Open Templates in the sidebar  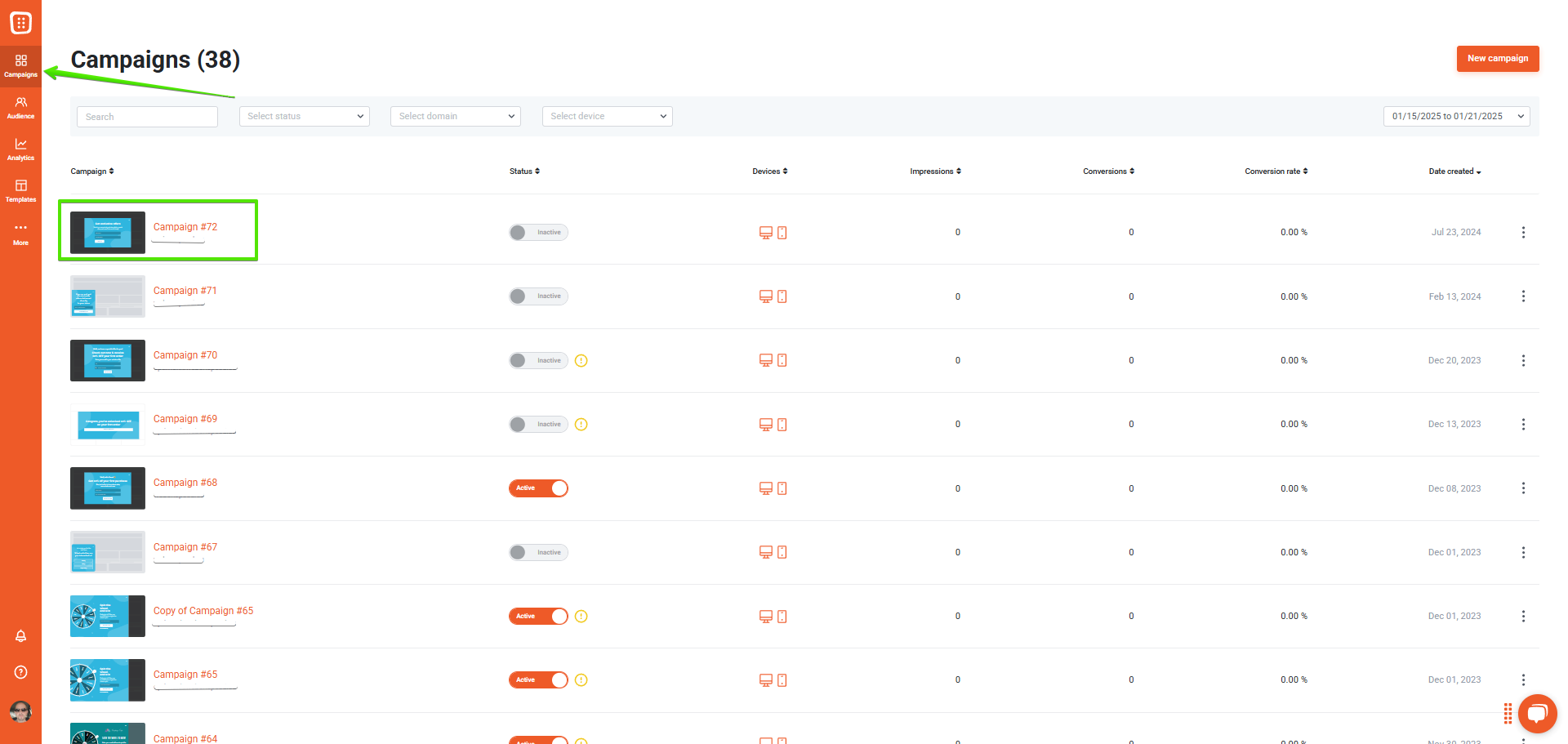click(20, 191)
